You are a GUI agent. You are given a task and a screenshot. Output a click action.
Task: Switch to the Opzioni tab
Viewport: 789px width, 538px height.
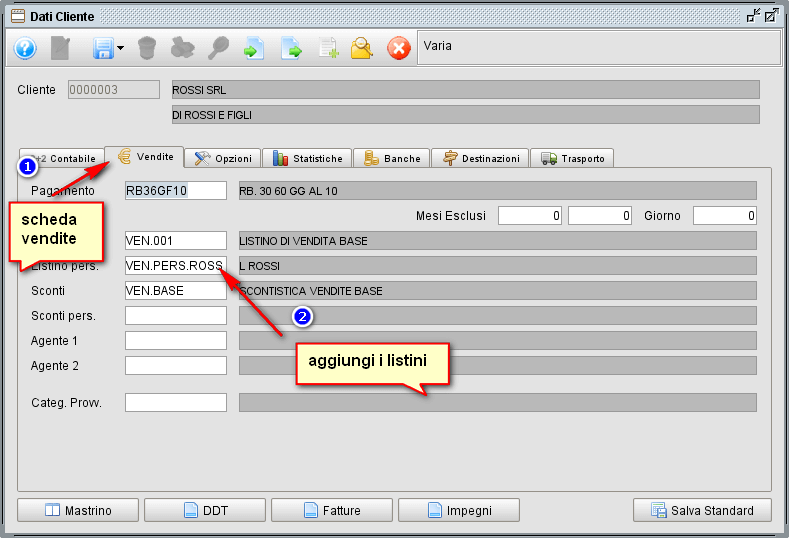click(x=223, y=158)
